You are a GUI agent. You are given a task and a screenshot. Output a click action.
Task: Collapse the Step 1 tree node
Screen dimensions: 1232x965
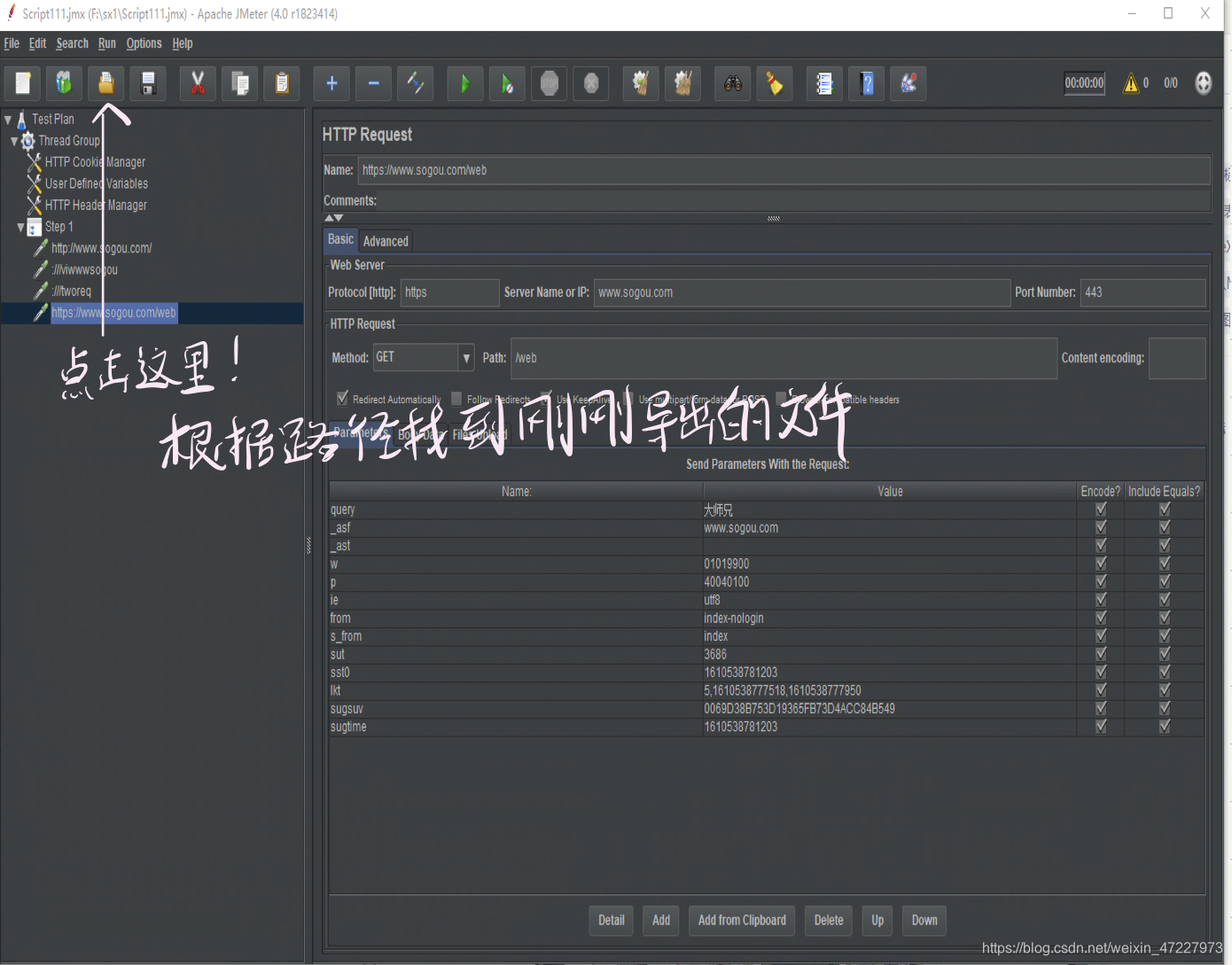[x=20, y=227]
